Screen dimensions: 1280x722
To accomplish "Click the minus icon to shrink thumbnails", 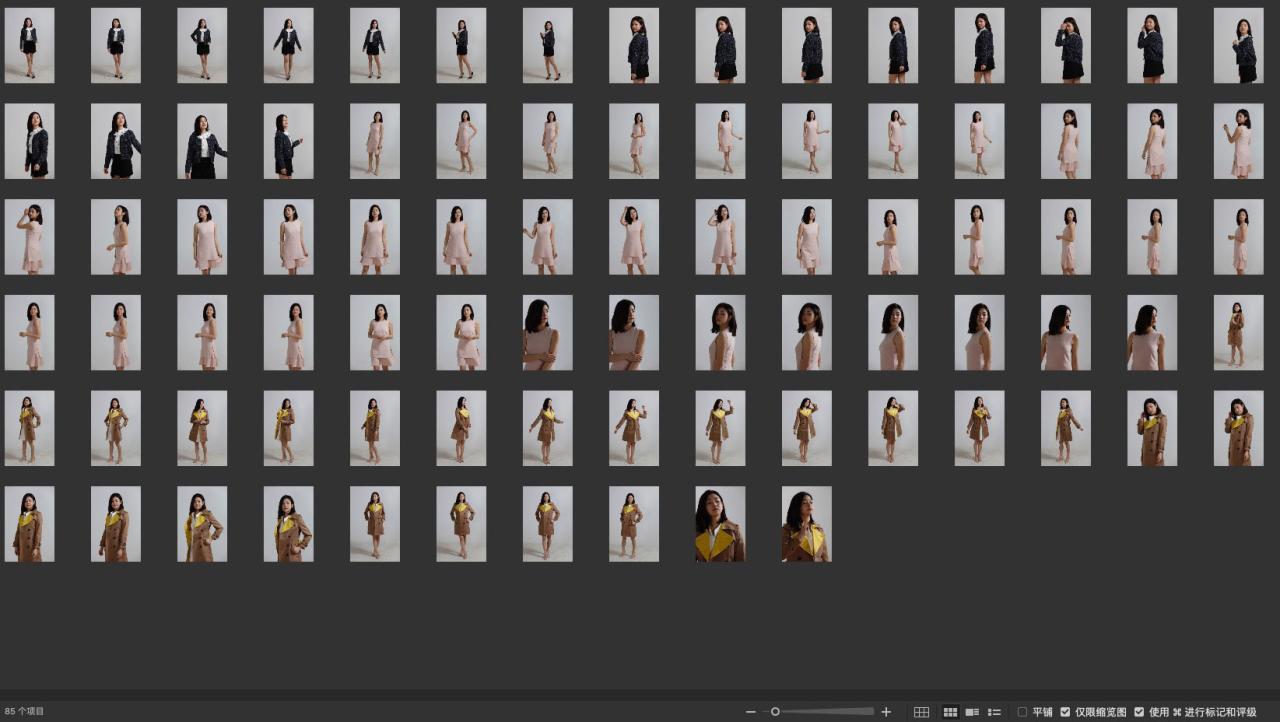I will tap(751, 712).
